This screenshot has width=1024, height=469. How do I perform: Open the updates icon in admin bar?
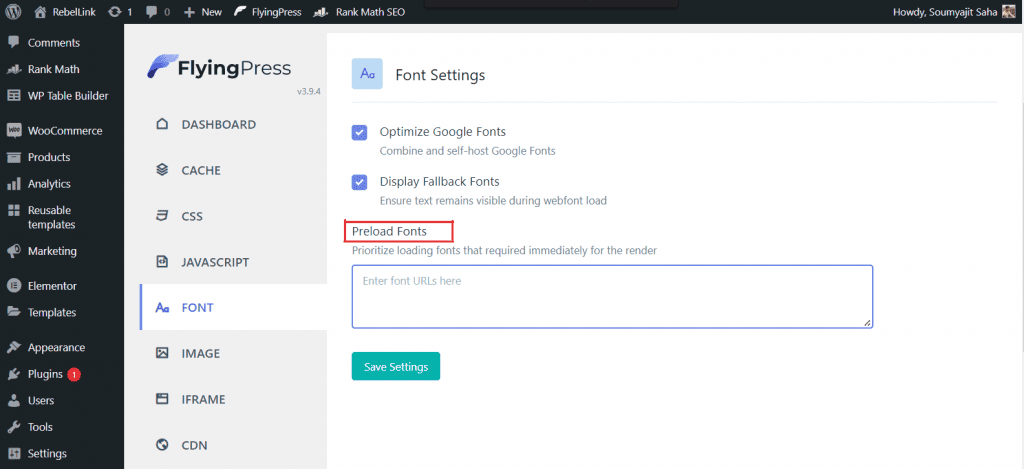pyautogui.click(x=115, y=12)
